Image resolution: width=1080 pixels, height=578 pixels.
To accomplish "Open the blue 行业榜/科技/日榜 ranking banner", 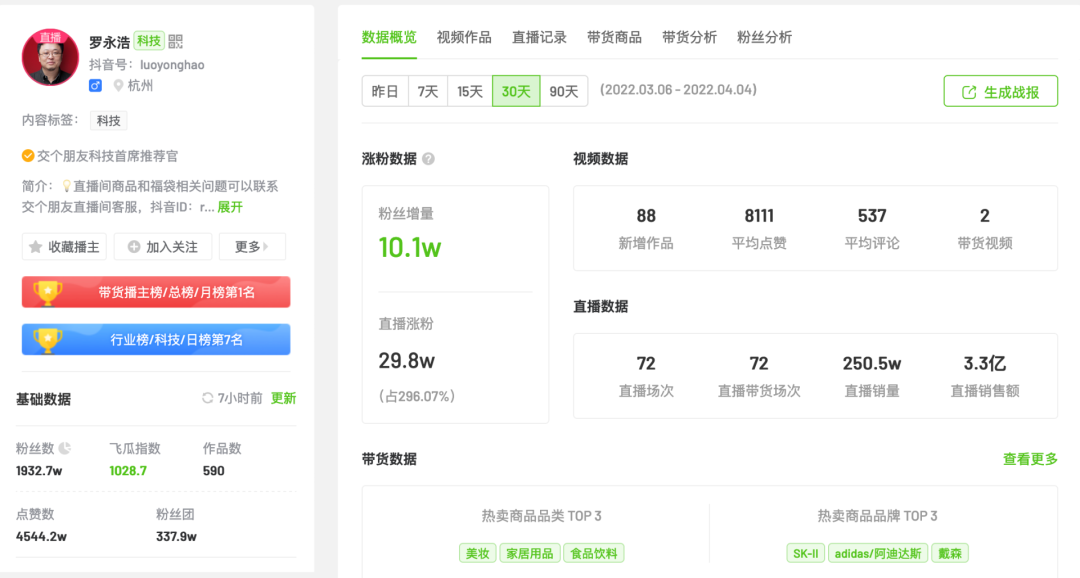I will [156, 340].
